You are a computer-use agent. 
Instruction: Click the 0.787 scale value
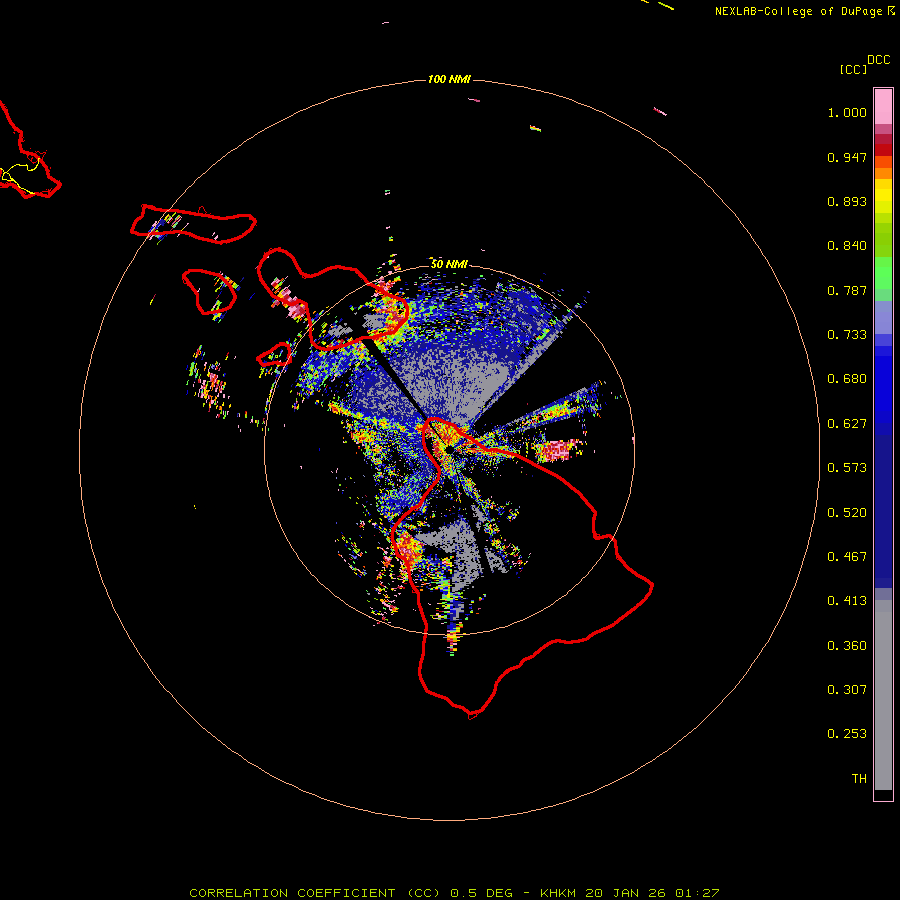847,290
